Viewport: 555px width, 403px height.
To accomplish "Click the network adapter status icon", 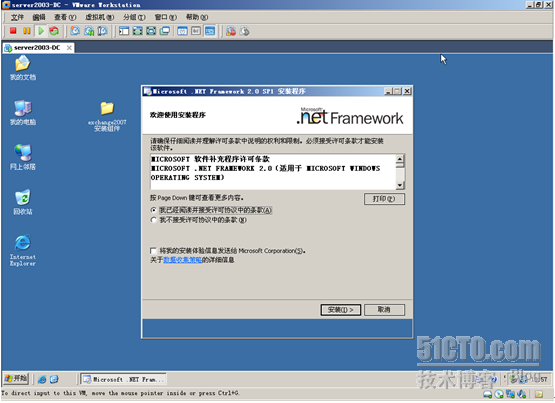I will coord(510,394).
